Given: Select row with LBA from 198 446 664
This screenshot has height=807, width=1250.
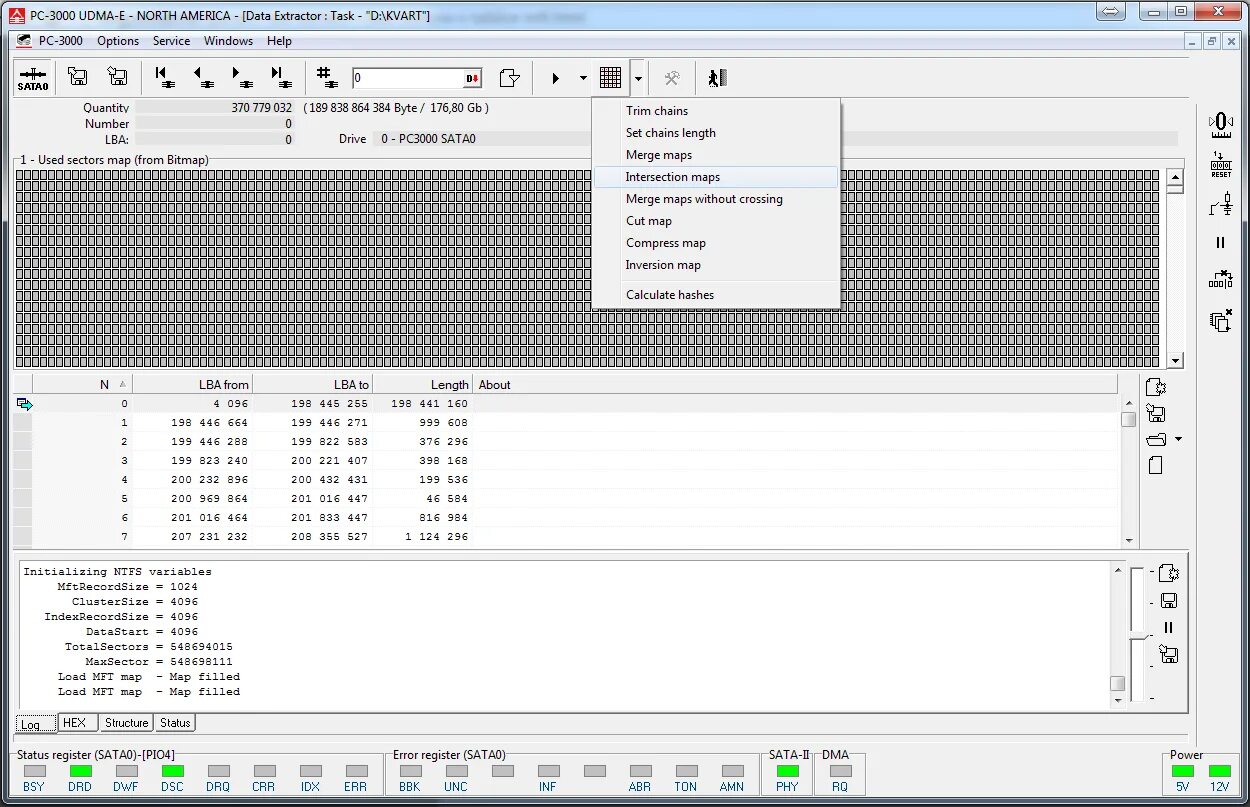Looking at the screenshot, I should click(x=567, y=423).
